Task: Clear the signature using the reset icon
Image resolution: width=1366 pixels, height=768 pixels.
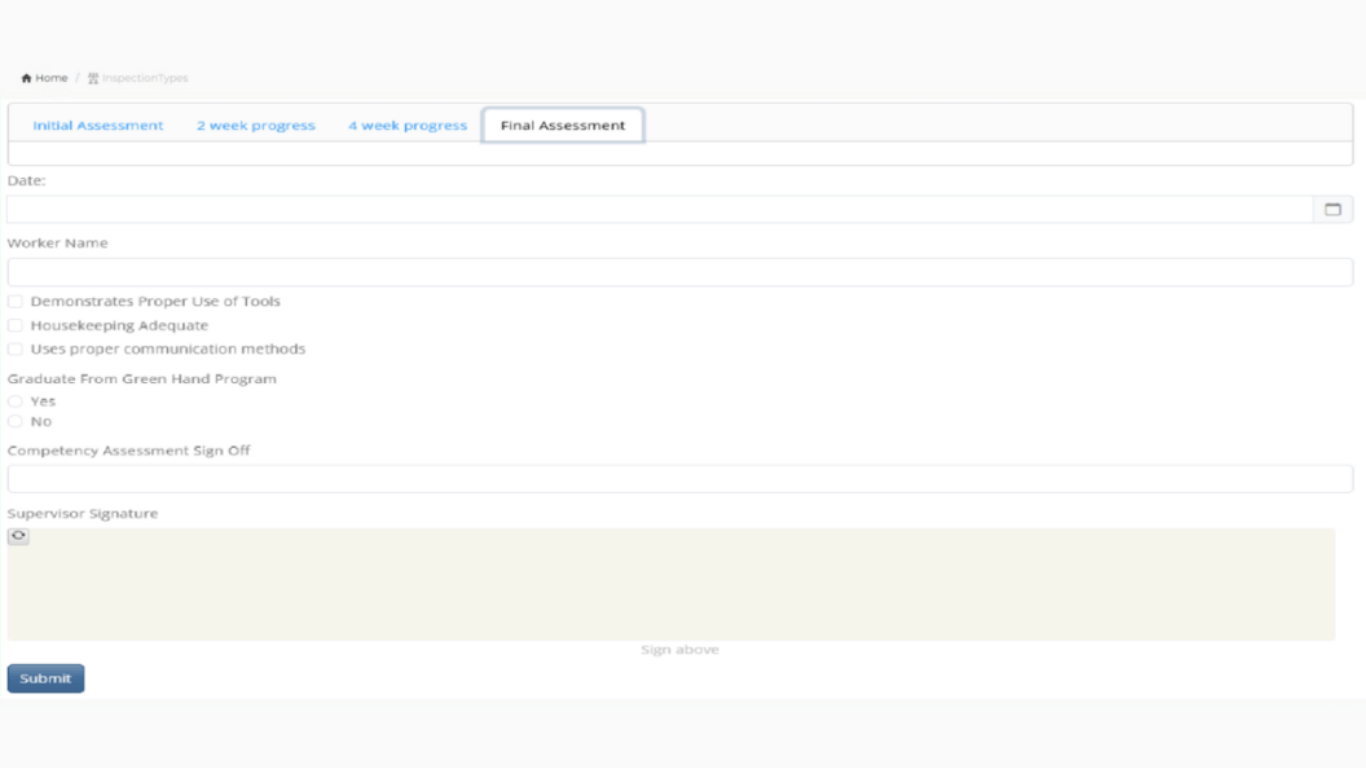Action: (18, 536)
